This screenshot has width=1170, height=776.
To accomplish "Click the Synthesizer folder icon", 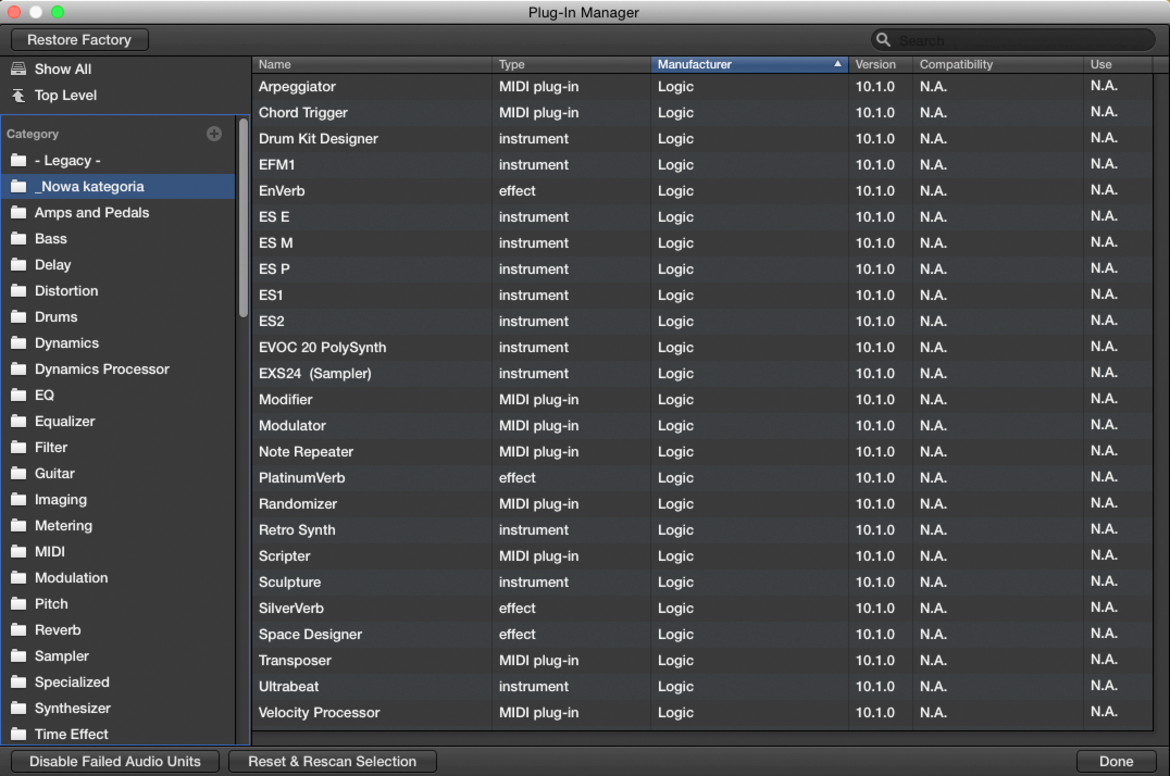I will (x=19, y=709).
